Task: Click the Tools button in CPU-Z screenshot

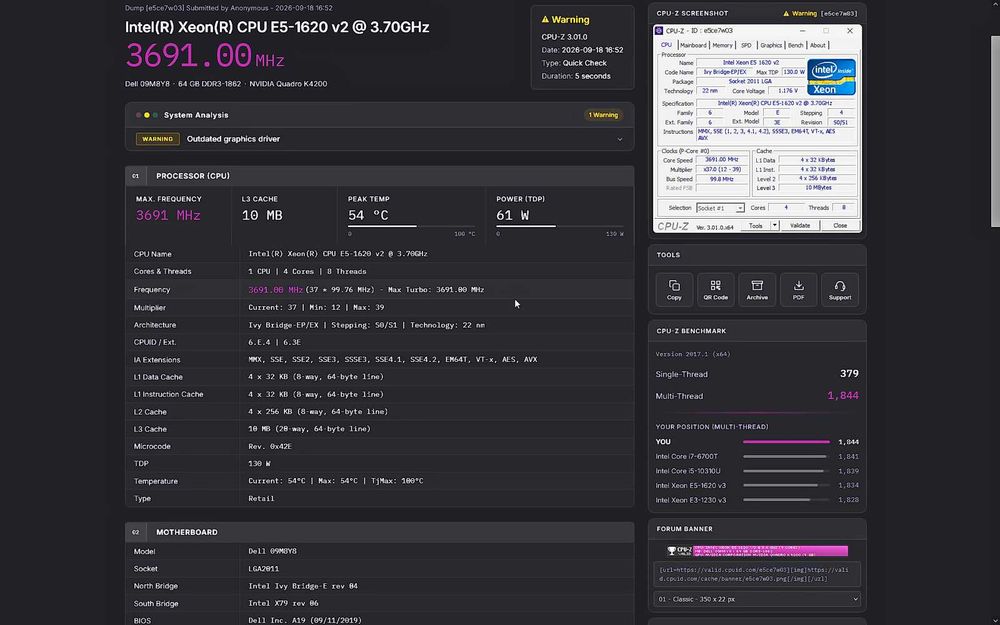Action: click(756, 225)
